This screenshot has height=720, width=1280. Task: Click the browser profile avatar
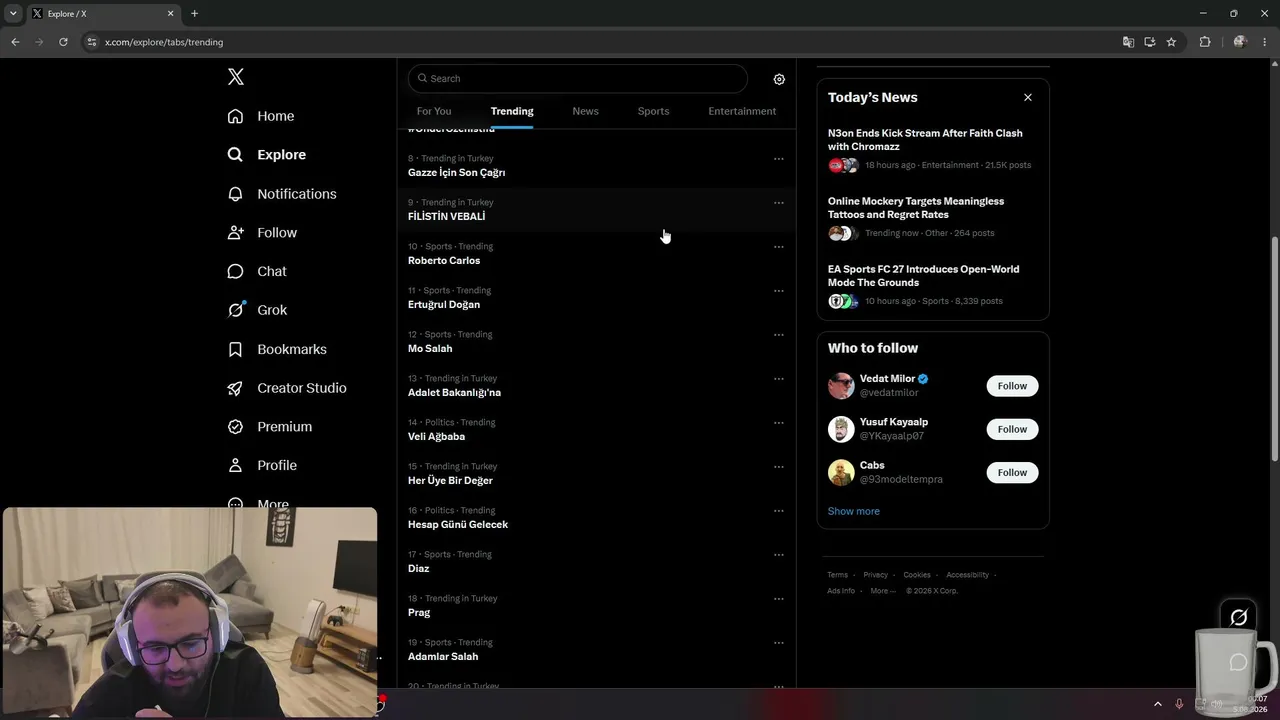pos(1240,42)
